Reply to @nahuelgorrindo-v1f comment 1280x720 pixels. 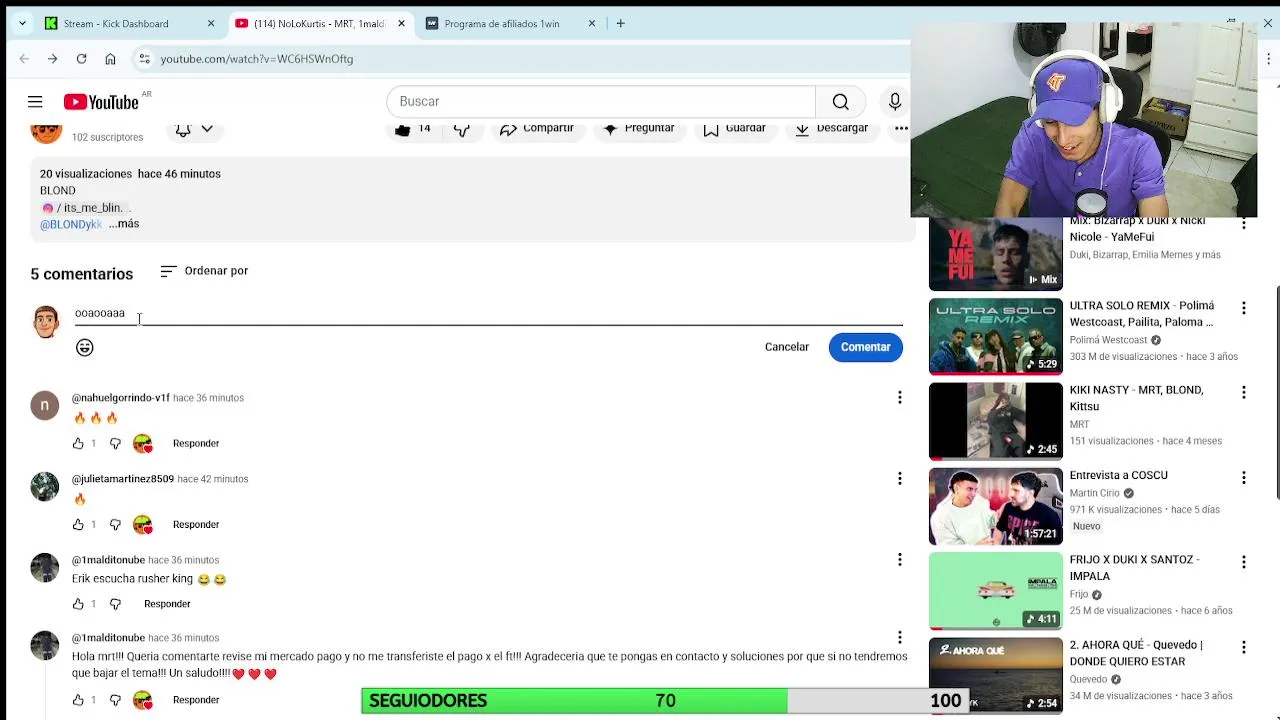pyautogui.click(x=196, y=443)
